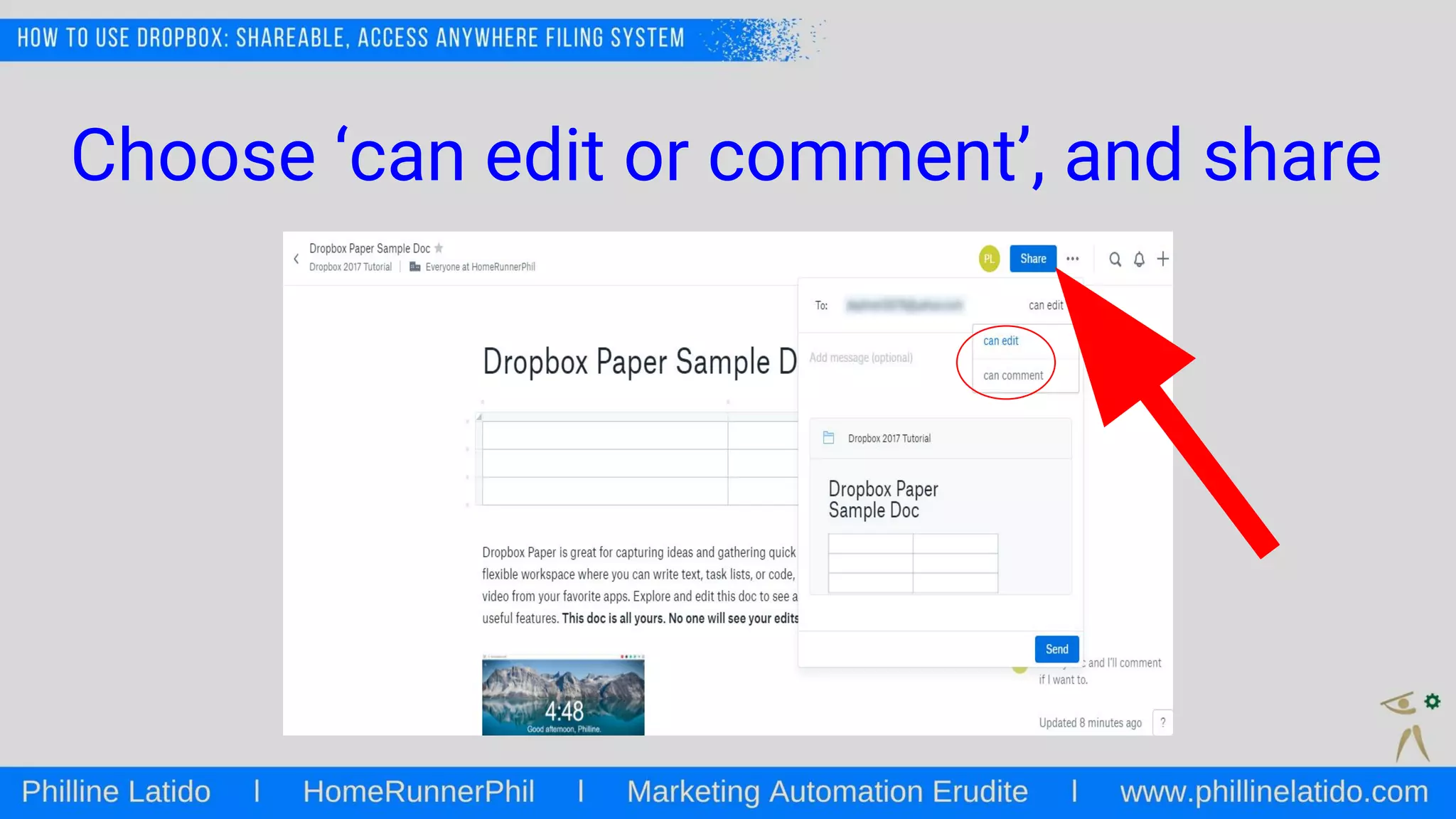Click the folder icon in the share panel

pyautogui.click(x=828, y=438)
